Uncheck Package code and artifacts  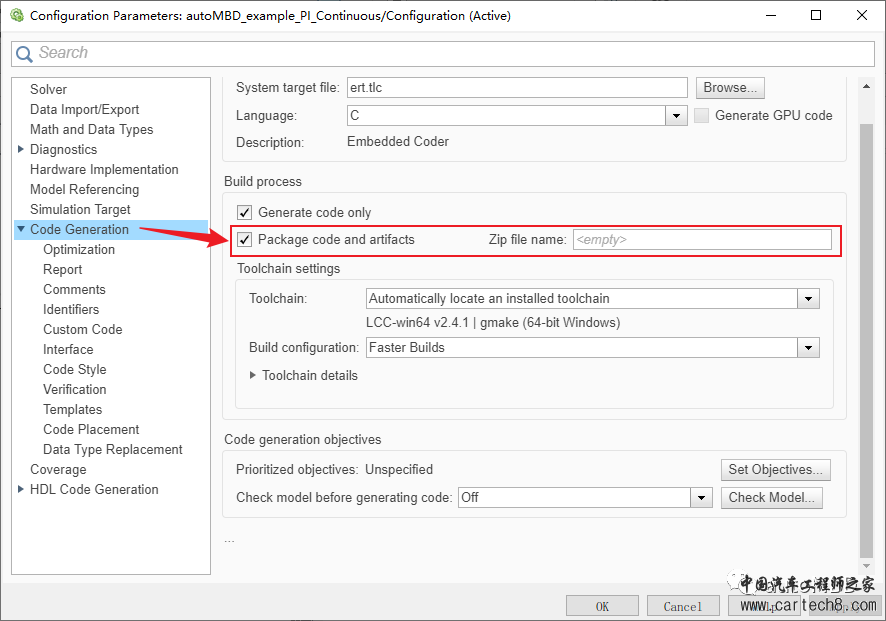coord(244,240)
